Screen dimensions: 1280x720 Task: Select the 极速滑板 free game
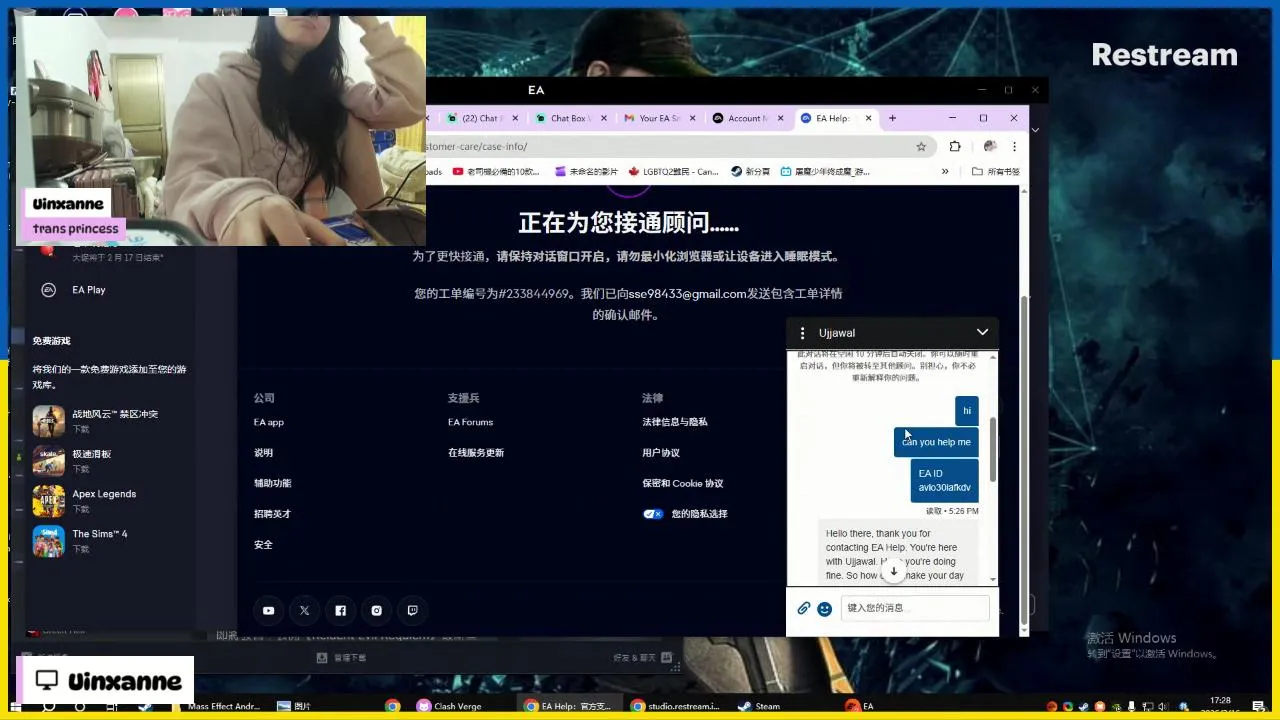coord(112,461)
